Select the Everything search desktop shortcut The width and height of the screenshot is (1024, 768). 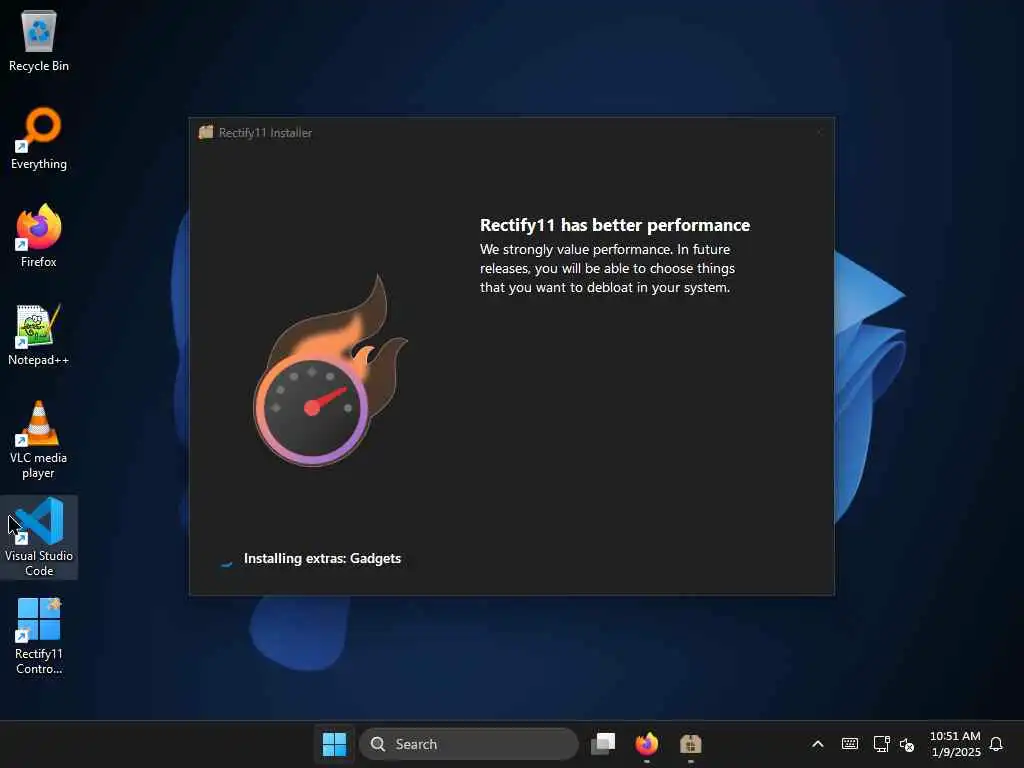pyautogui.click(x=39, y=138)
